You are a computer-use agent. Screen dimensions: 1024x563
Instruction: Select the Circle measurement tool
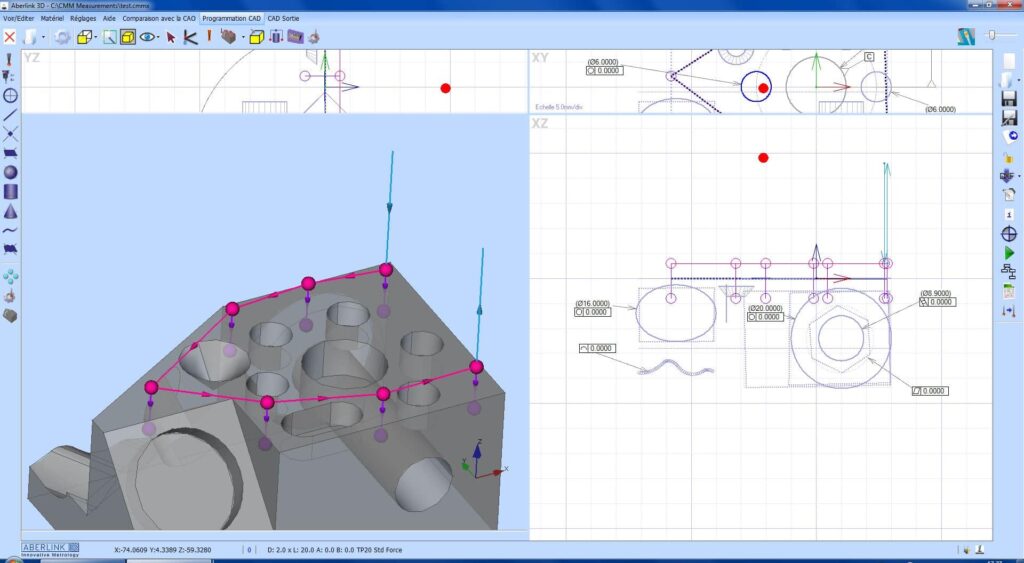tap(10, 96)
